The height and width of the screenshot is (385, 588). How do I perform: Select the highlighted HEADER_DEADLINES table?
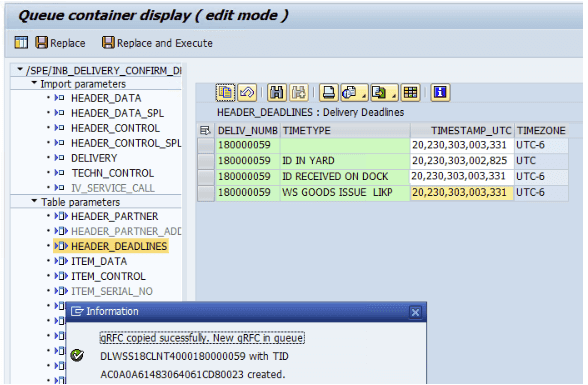(x=119, y=246)
